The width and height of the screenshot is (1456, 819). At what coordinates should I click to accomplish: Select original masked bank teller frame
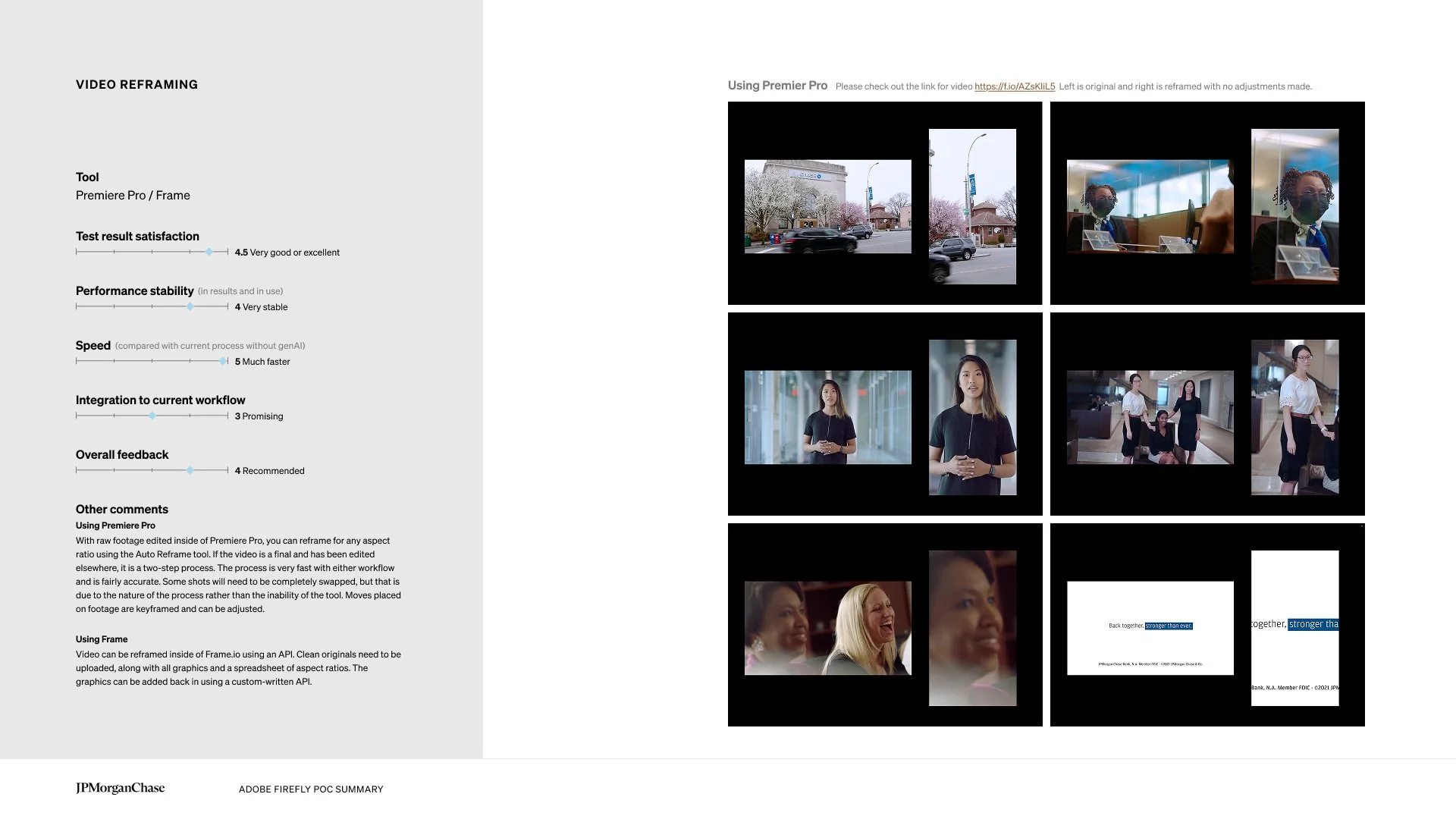[x=1150, y=206]
